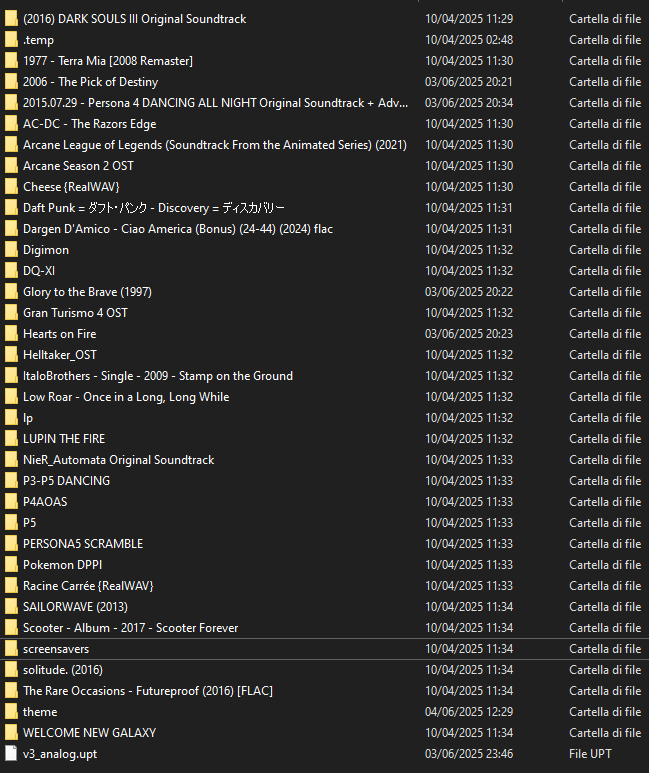The height and width of the screenshot is (773, 649).
Task: Click the screensavers folder name
Action: click(x=56, y=649)
